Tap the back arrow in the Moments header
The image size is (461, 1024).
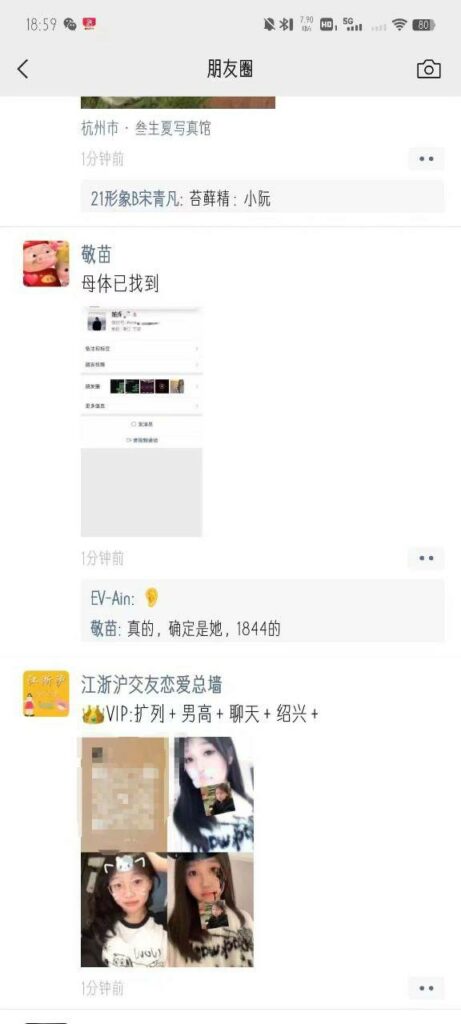23,69
